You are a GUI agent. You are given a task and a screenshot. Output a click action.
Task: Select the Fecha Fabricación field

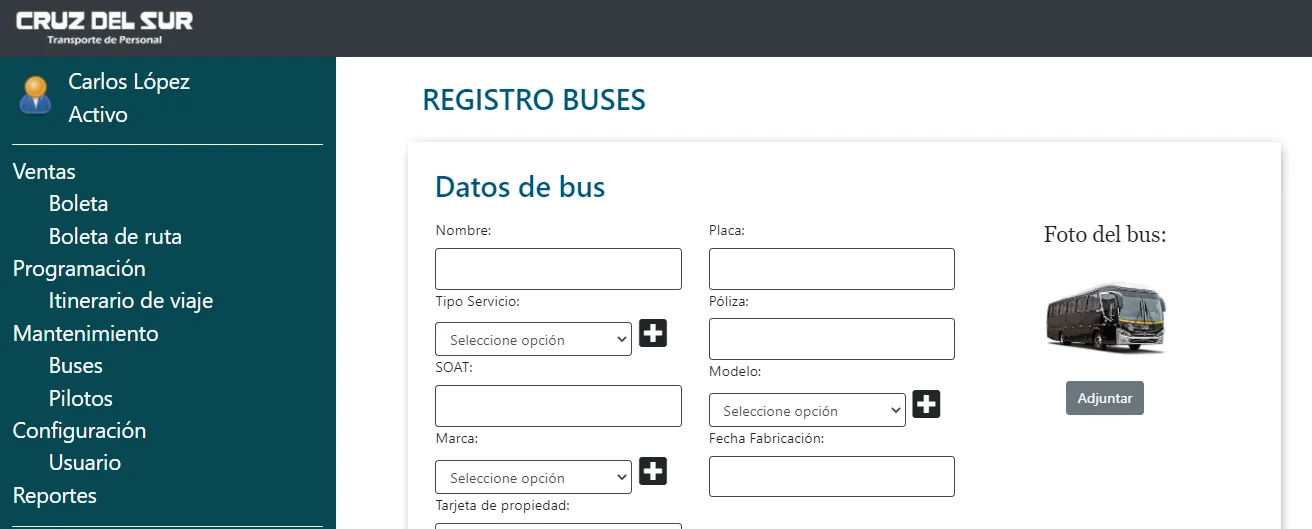(x=832, y=476)
